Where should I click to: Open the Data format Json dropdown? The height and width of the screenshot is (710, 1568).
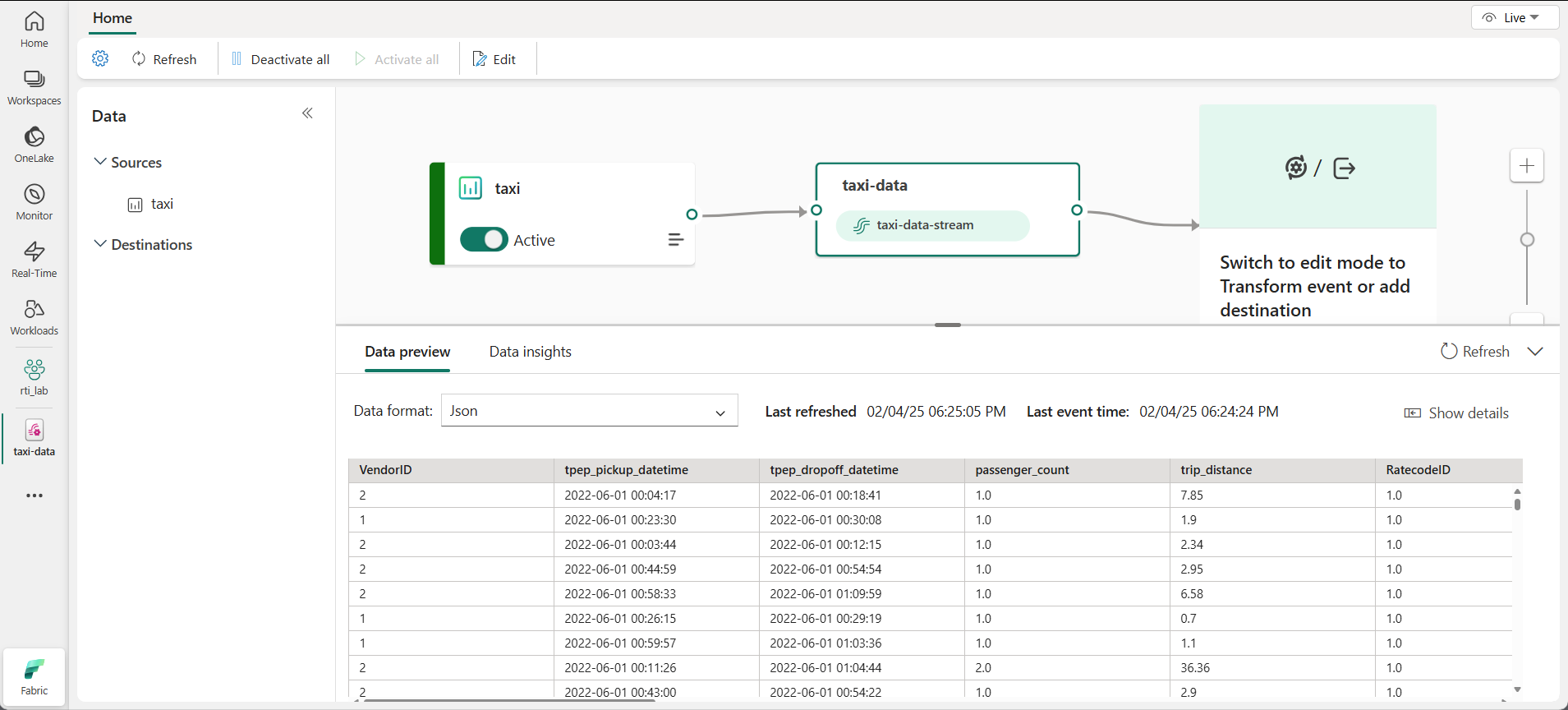[589, 411]
